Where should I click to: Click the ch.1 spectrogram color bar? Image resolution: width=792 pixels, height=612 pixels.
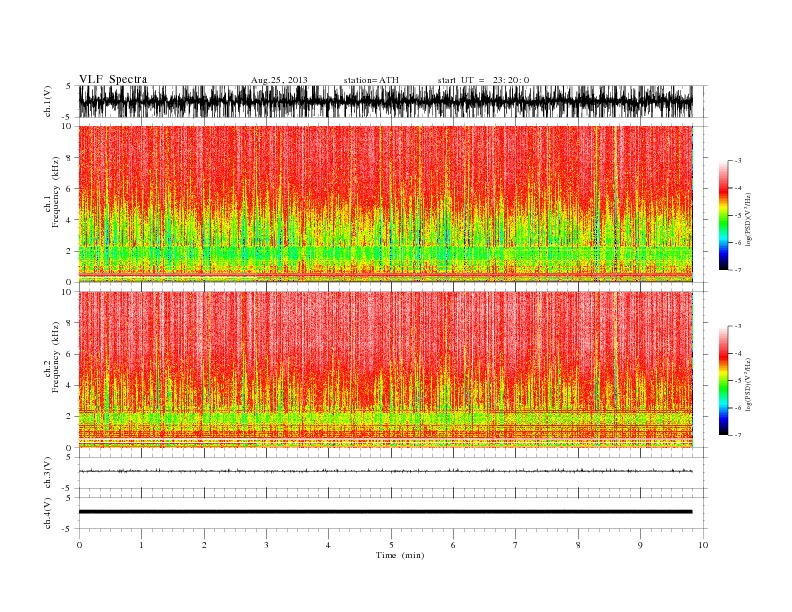(x=723, y=215)
